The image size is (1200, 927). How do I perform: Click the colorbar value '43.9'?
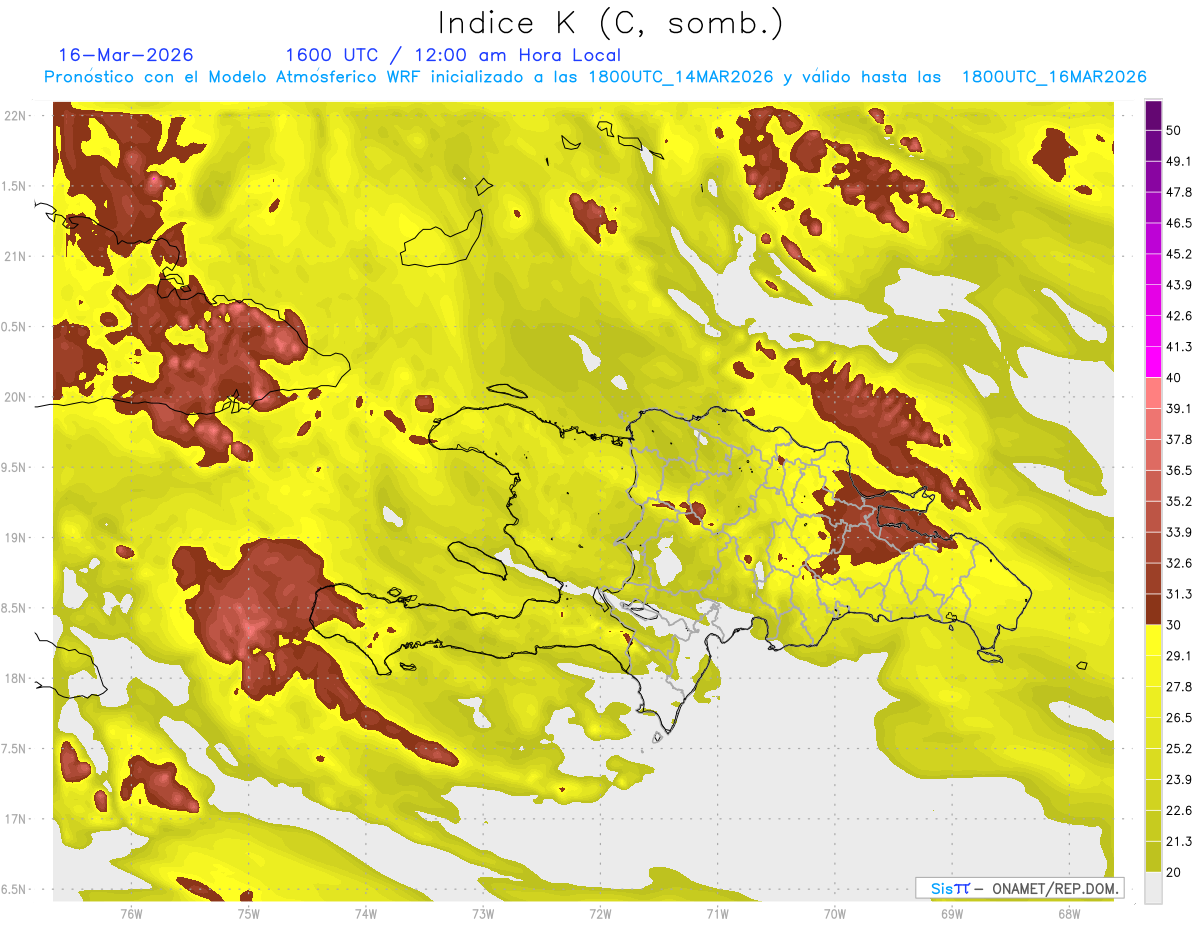[x=1179, y=285]
